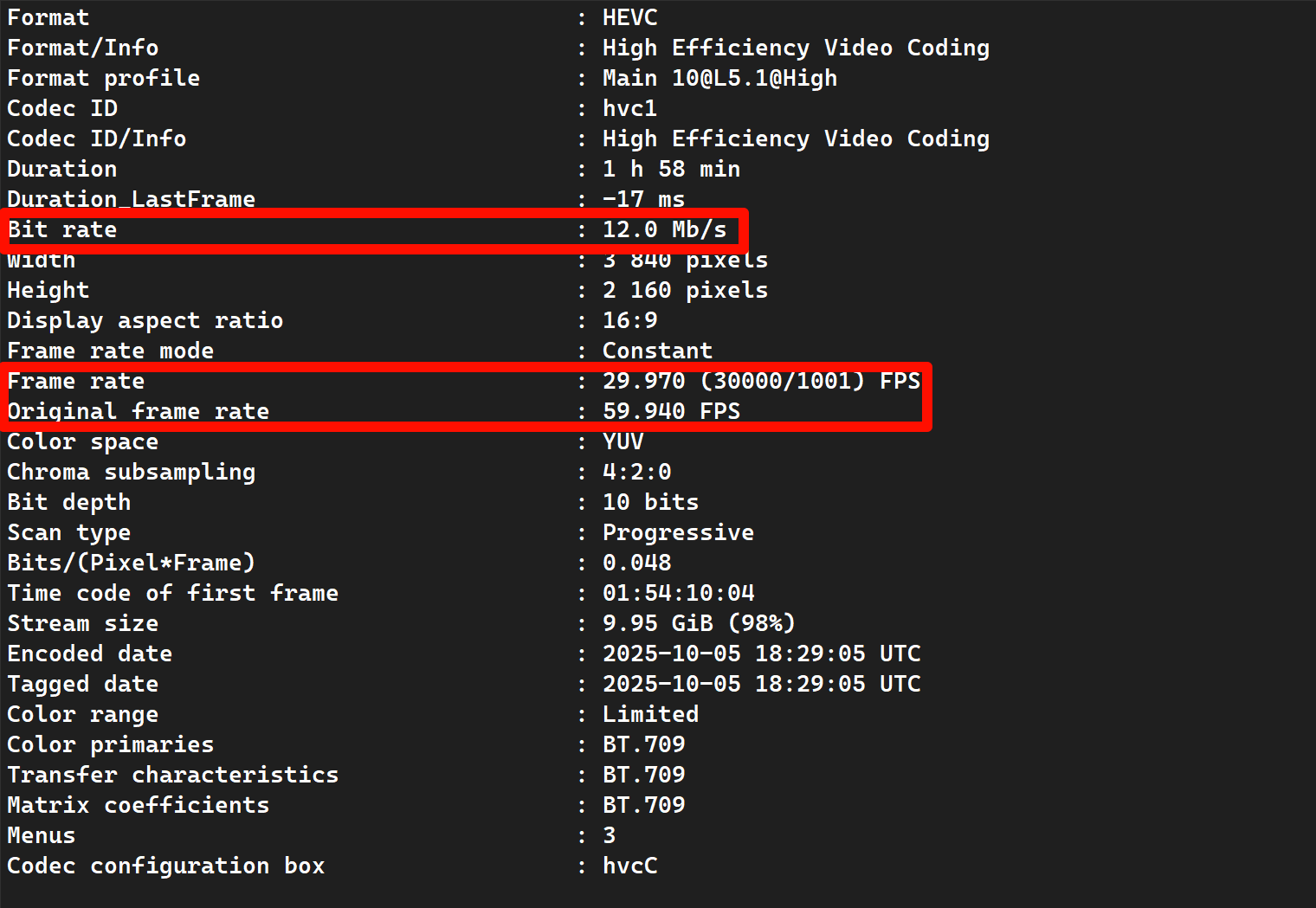Click the 'Original frame rate' label
This screenshot has width=1316, height=908.
click(139, 411)
